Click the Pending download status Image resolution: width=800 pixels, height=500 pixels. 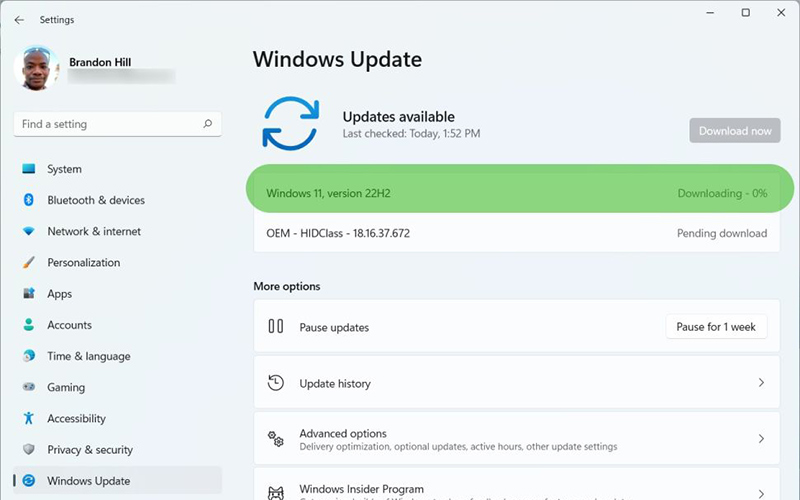(722, 233)
